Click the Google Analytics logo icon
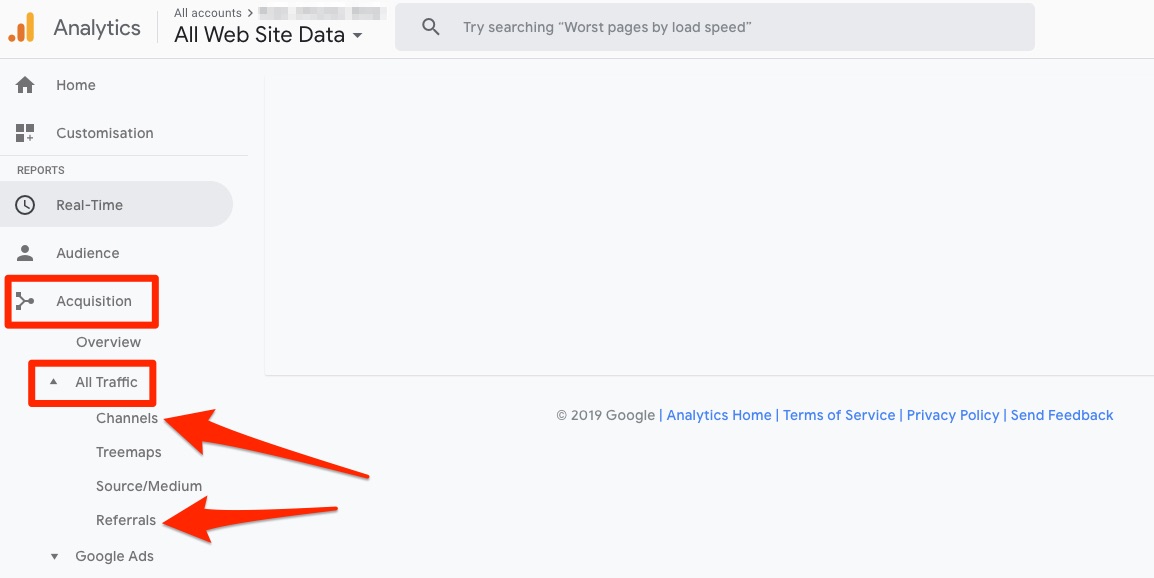The width and height of the screenshot is (1154, 578). coord(21,28)
